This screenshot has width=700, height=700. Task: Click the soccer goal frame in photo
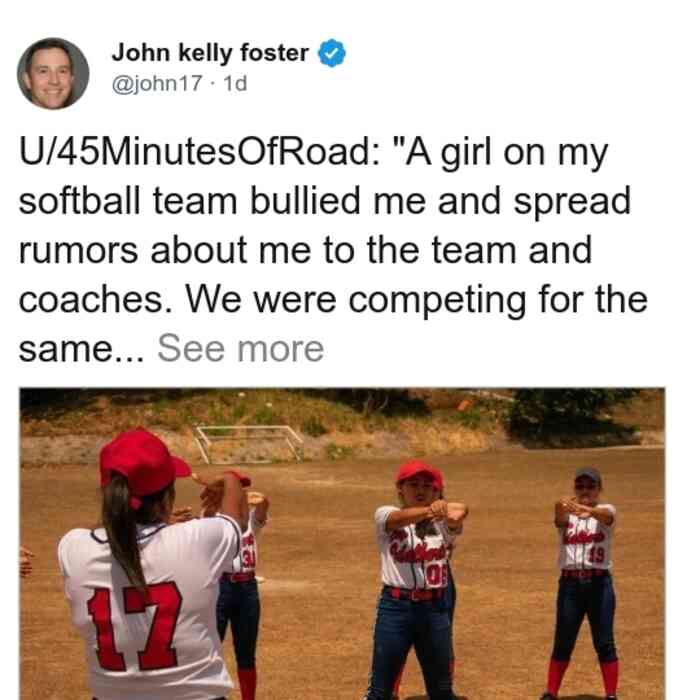(x=248, y=442)
